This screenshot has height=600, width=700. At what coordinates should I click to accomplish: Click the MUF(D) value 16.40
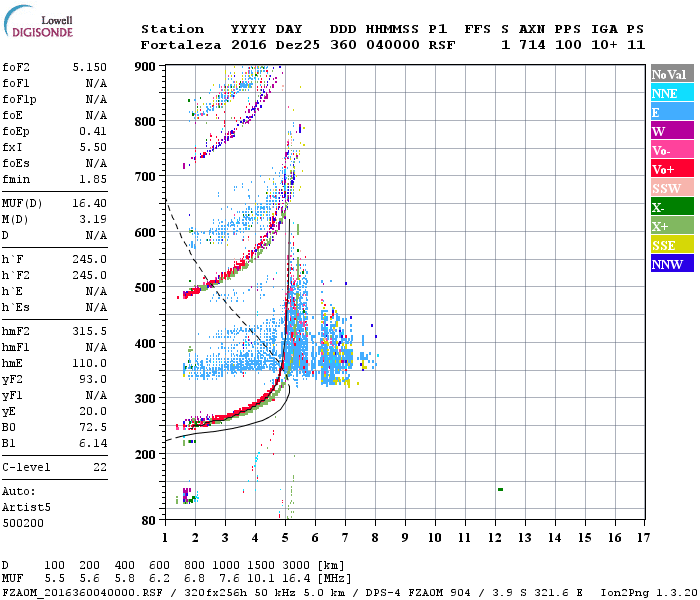point(90,204)
